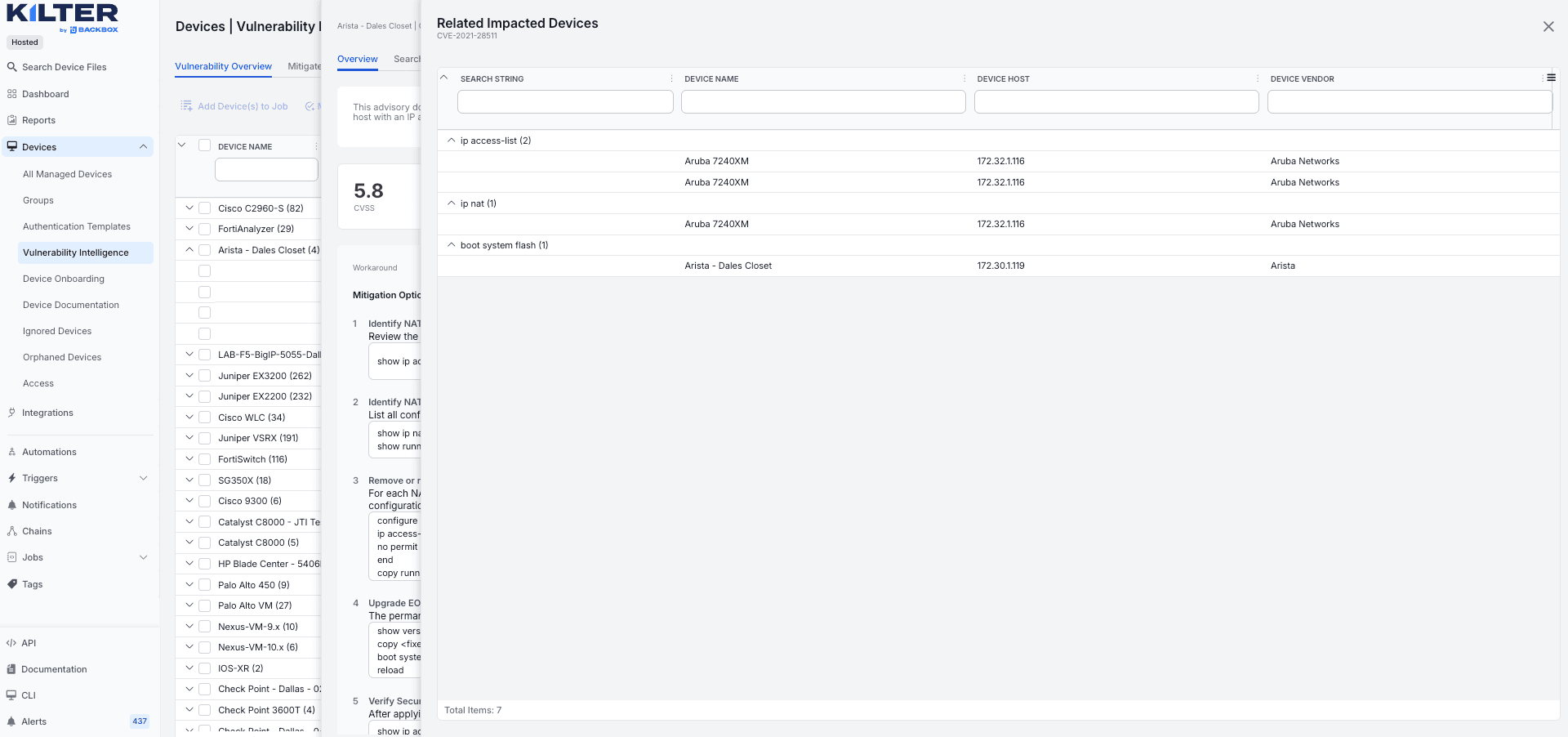This screenshot has width=1568, height=737.
Task: Collapse the Devices sidebar section
Action: pos(144,147)
